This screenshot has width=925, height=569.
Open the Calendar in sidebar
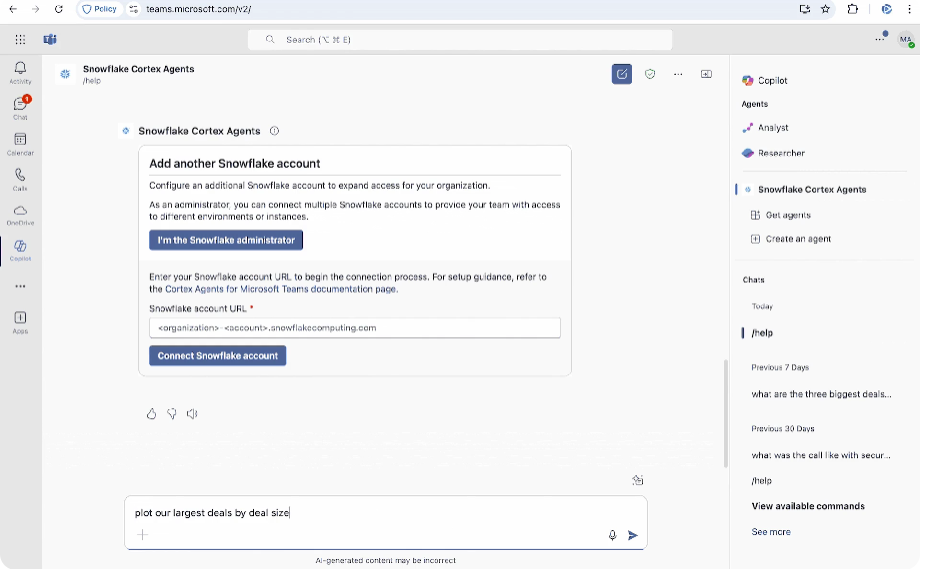click(x=20, y=144)
